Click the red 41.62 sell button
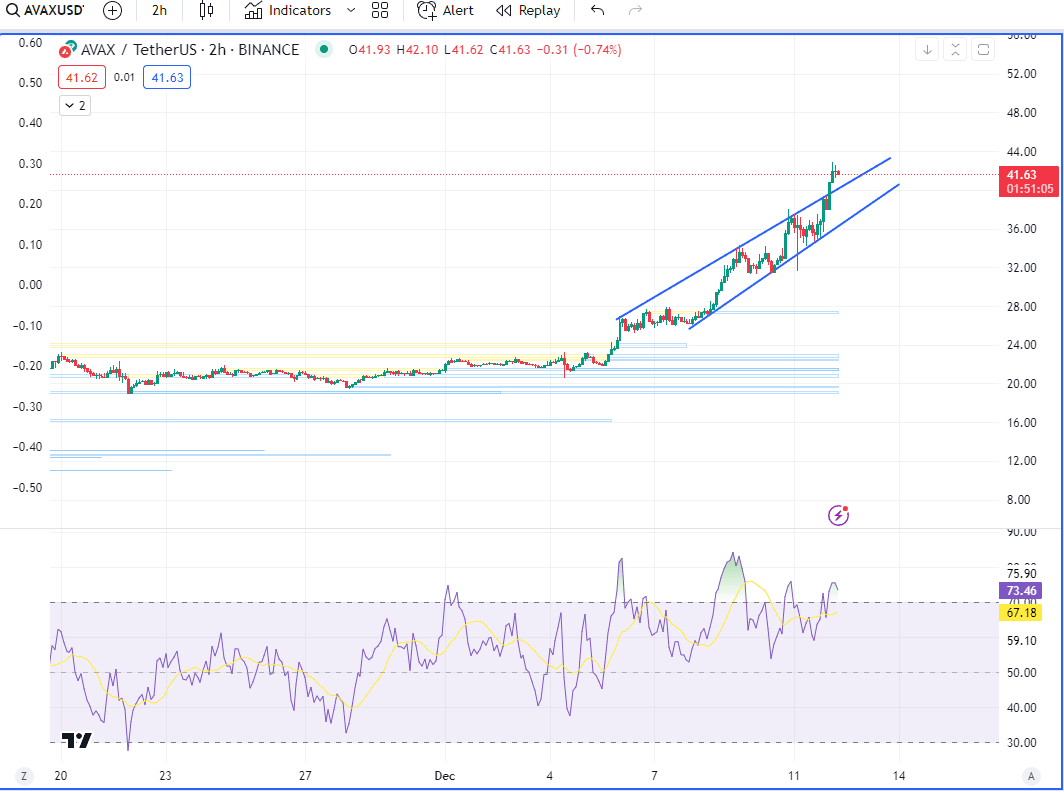The width and height of the screenshot is (1064, 792). 81,76
